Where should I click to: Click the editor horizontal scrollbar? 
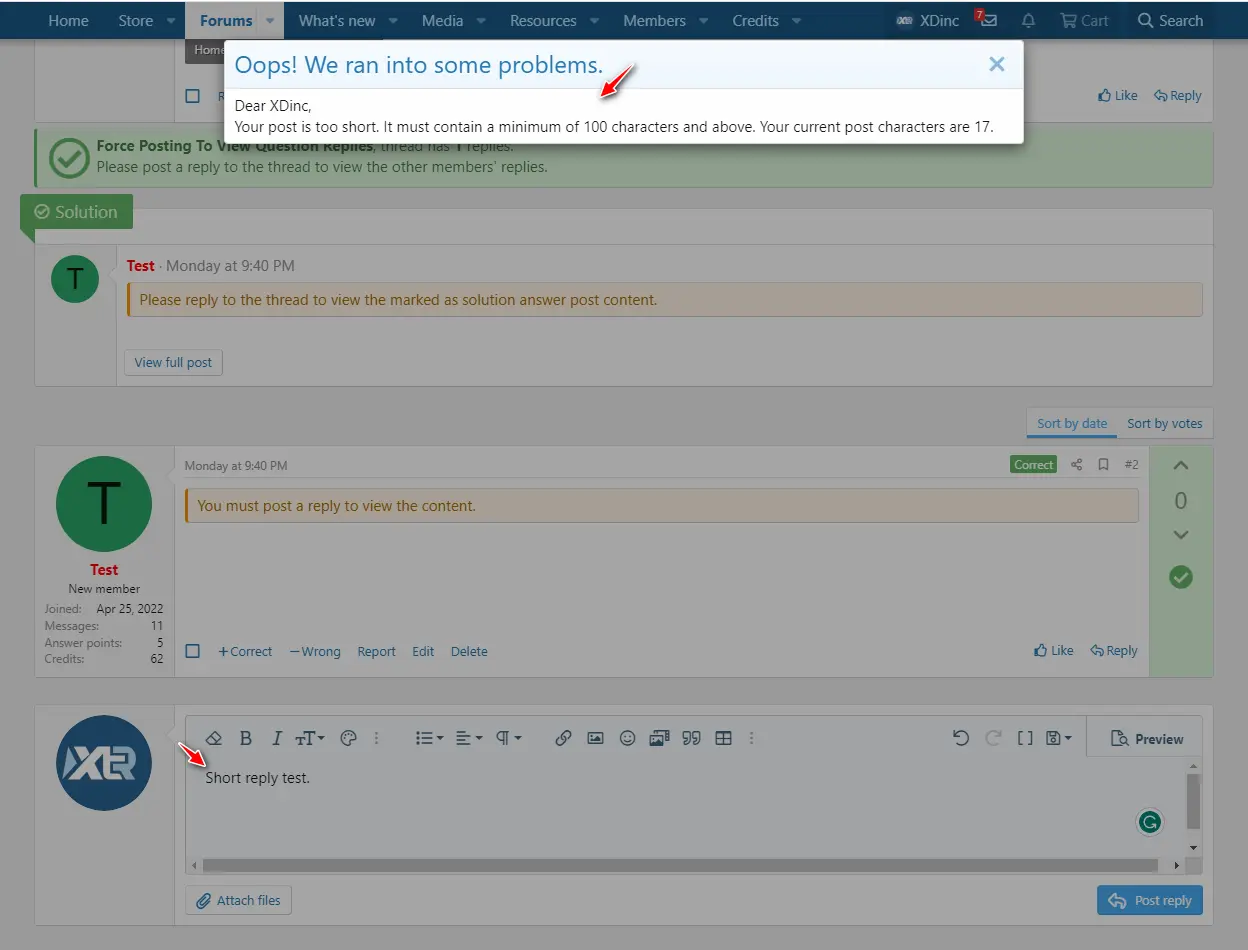coord(680,865)
